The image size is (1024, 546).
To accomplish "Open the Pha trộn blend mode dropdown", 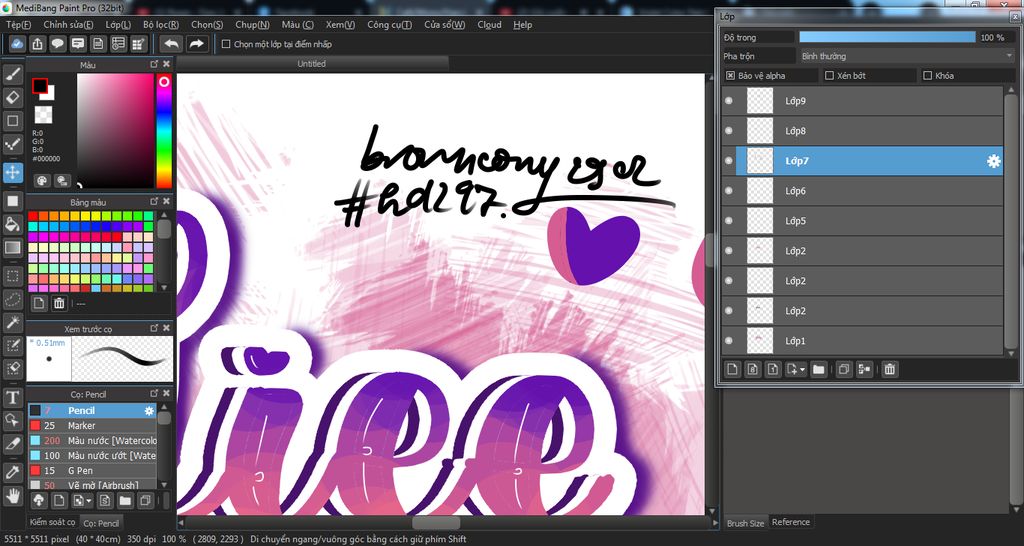I will tap(907, 56).
